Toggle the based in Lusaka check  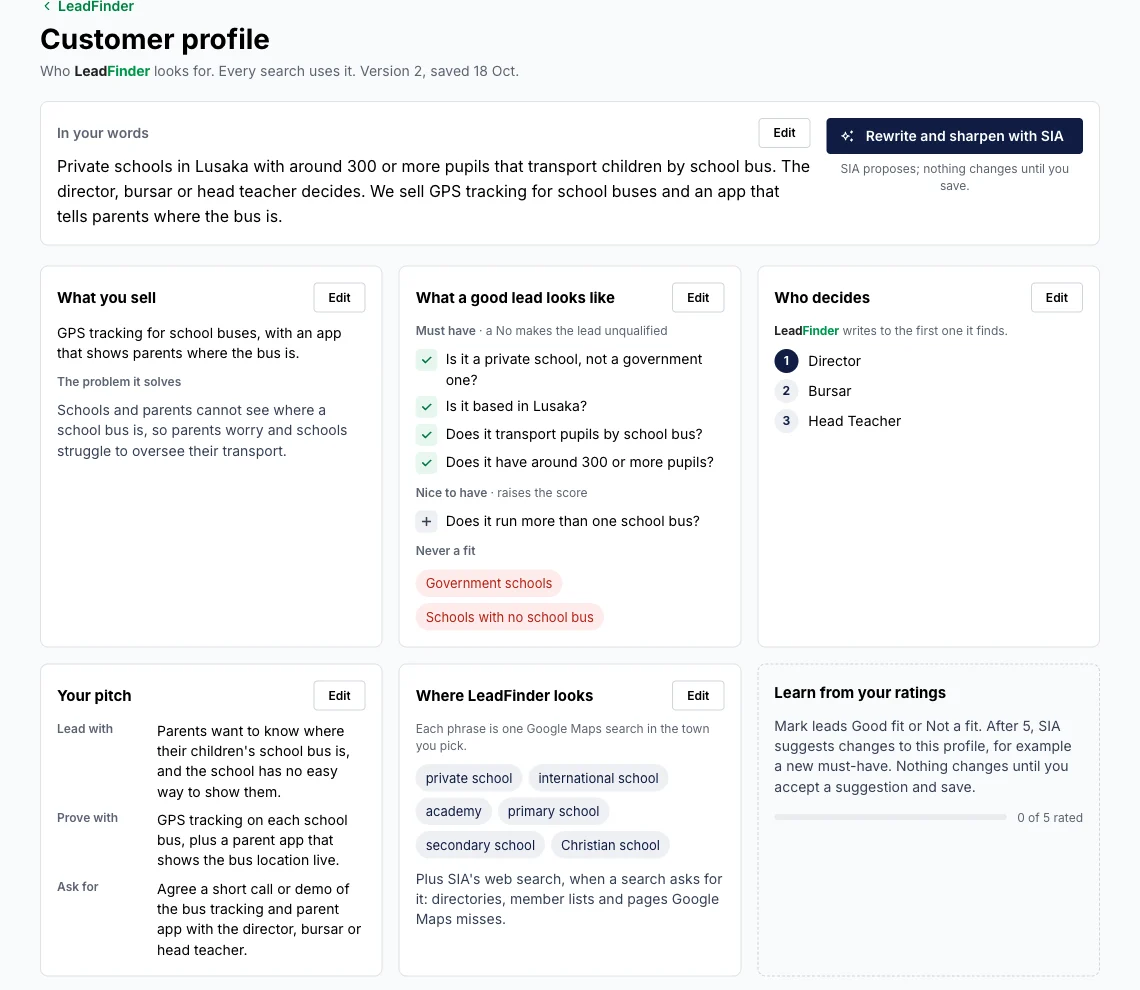[427, 407]
